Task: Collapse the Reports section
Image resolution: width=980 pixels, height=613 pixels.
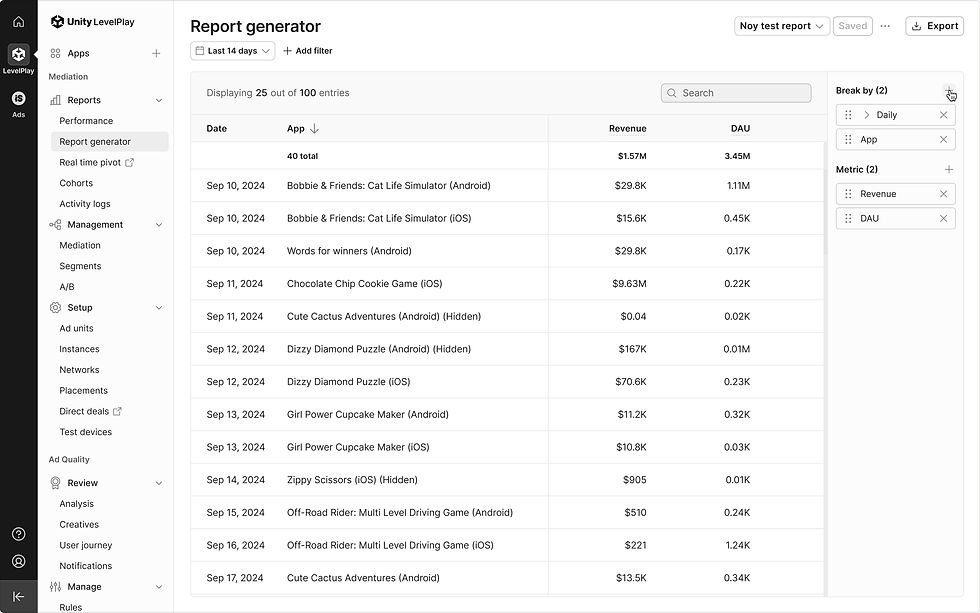Action: click(x=159, y=100)
